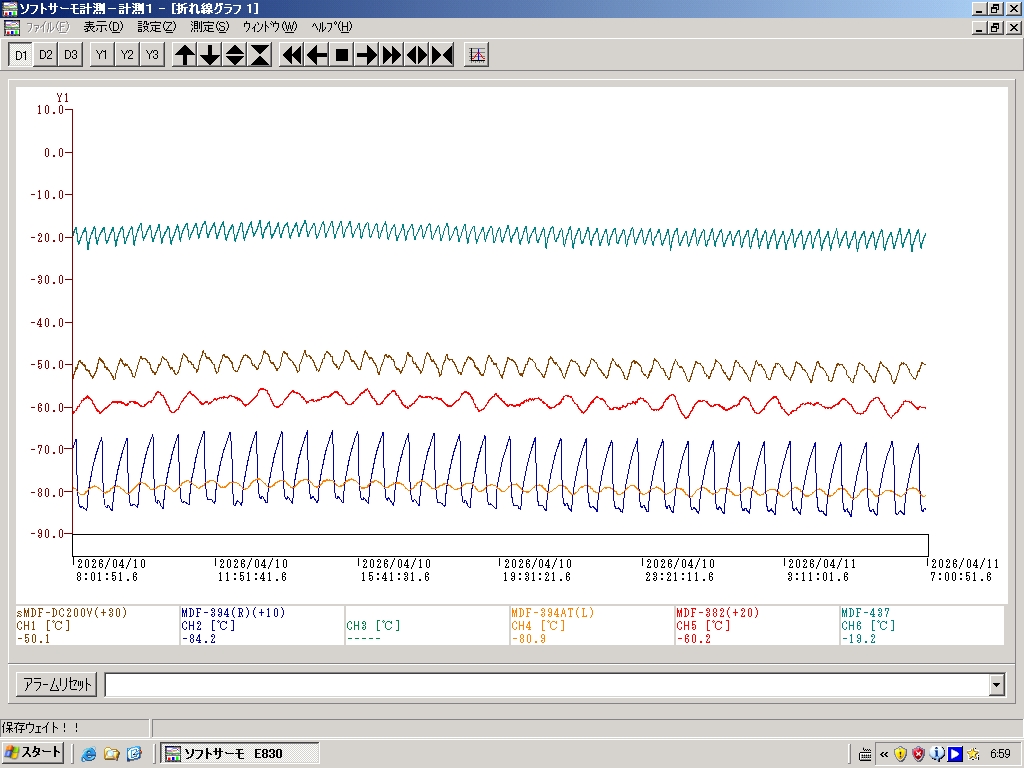The width and height of the screenshot is (1024, 768).
Task: Switch to the Y3 axis button
Action: [x=152, y=55]
